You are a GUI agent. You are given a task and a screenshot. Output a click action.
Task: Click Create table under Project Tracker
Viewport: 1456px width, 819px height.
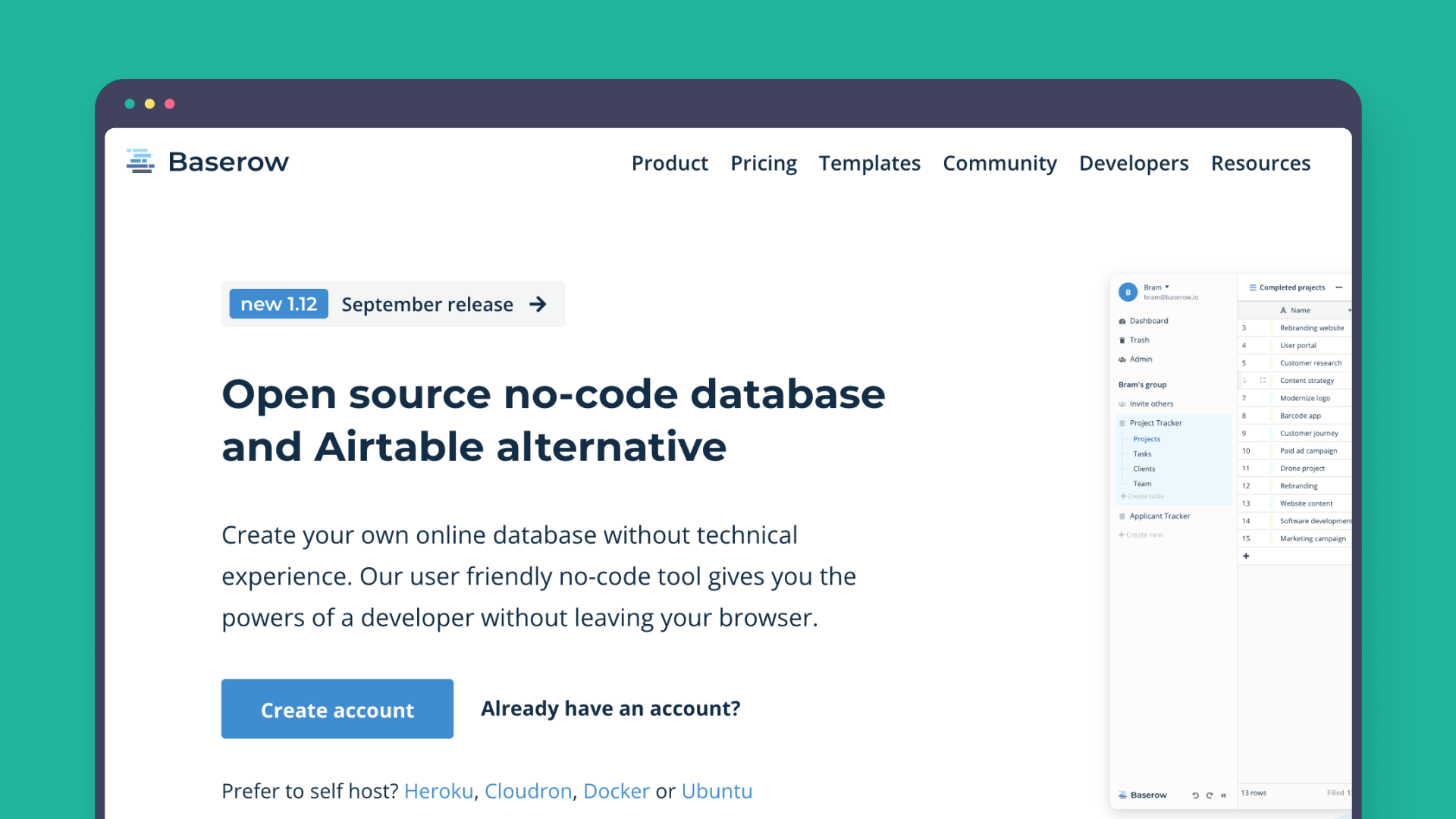(x=1144, y=496)
